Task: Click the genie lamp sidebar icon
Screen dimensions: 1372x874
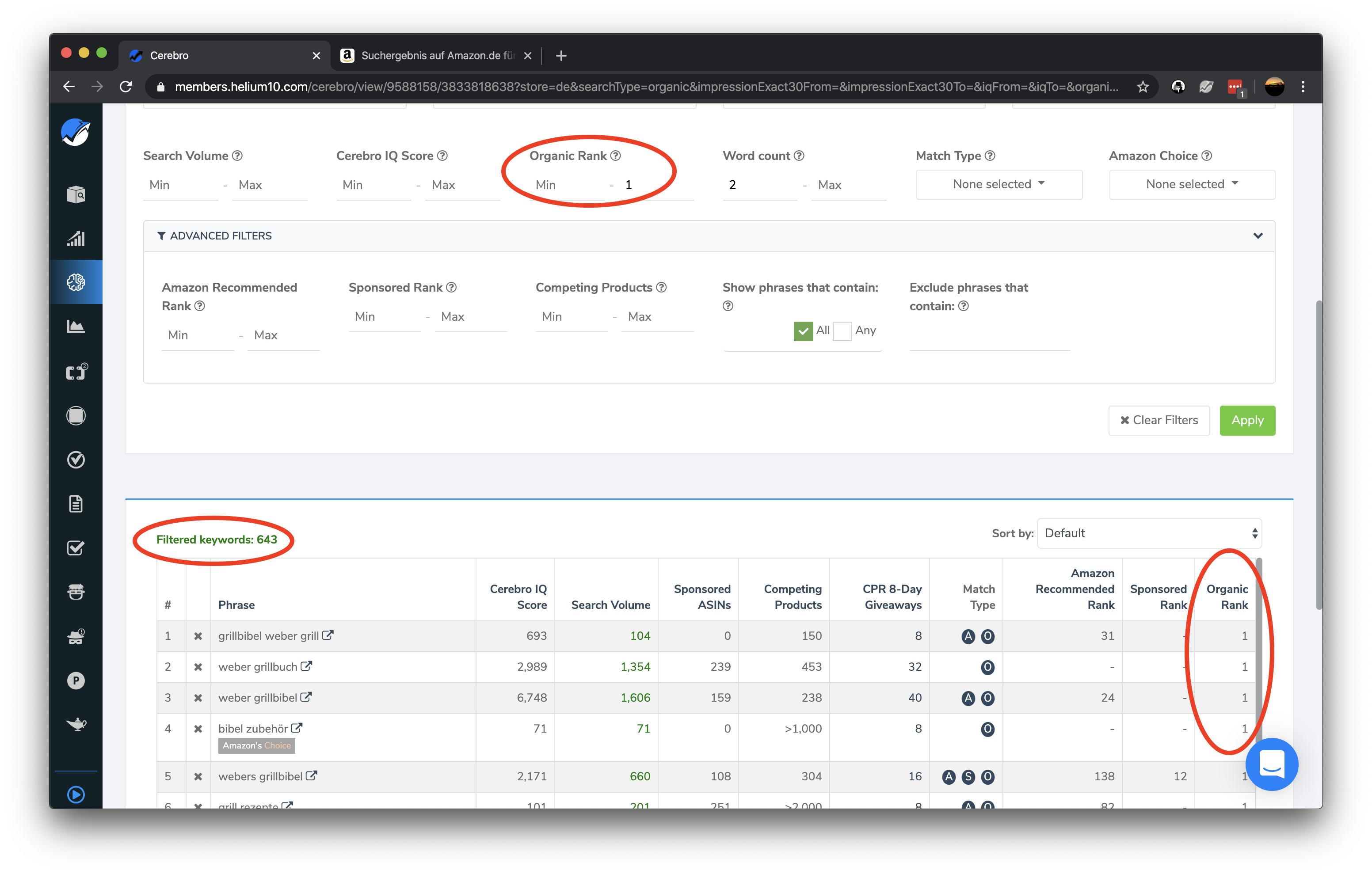Action: (76, 724)
